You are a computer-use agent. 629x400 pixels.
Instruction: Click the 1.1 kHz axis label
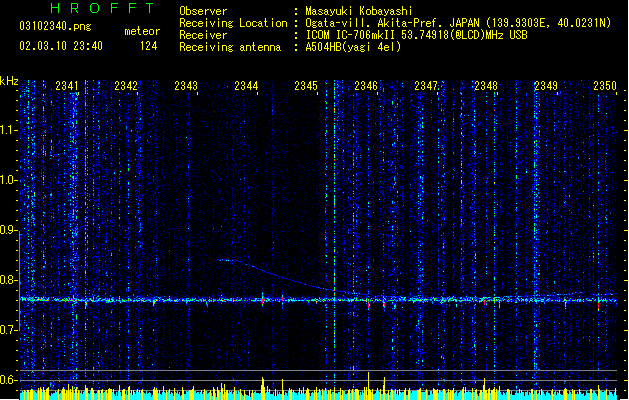click(9, 130)
